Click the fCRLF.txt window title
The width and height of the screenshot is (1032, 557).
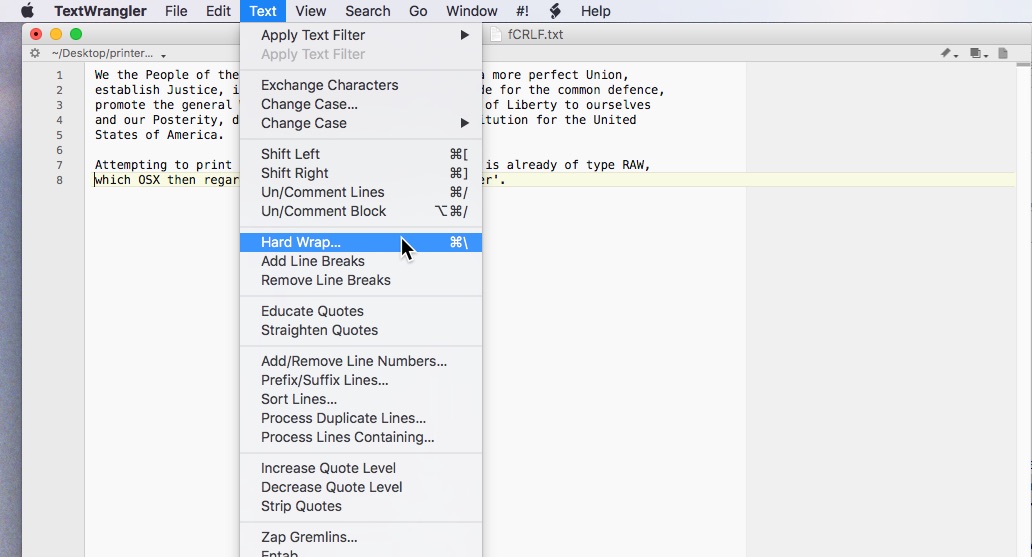(535, 34)
